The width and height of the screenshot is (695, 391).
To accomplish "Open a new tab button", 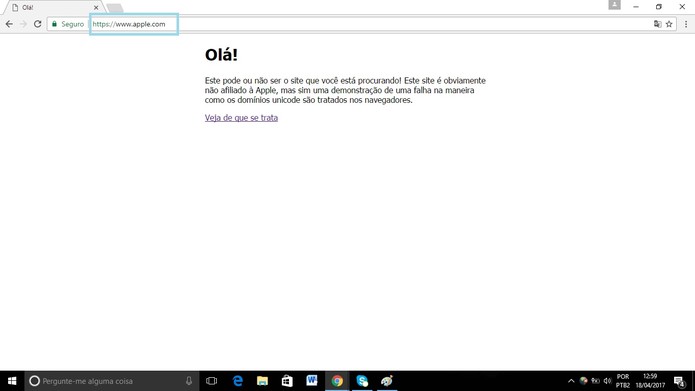I will (115, 8).
